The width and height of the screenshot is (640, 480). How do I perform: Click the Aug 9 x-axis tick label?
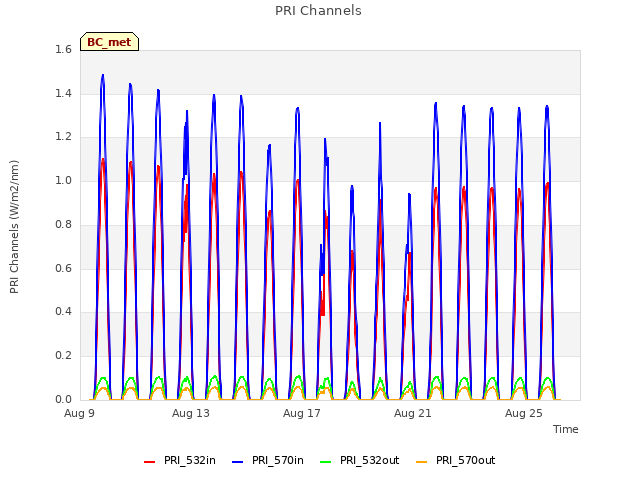79,413
